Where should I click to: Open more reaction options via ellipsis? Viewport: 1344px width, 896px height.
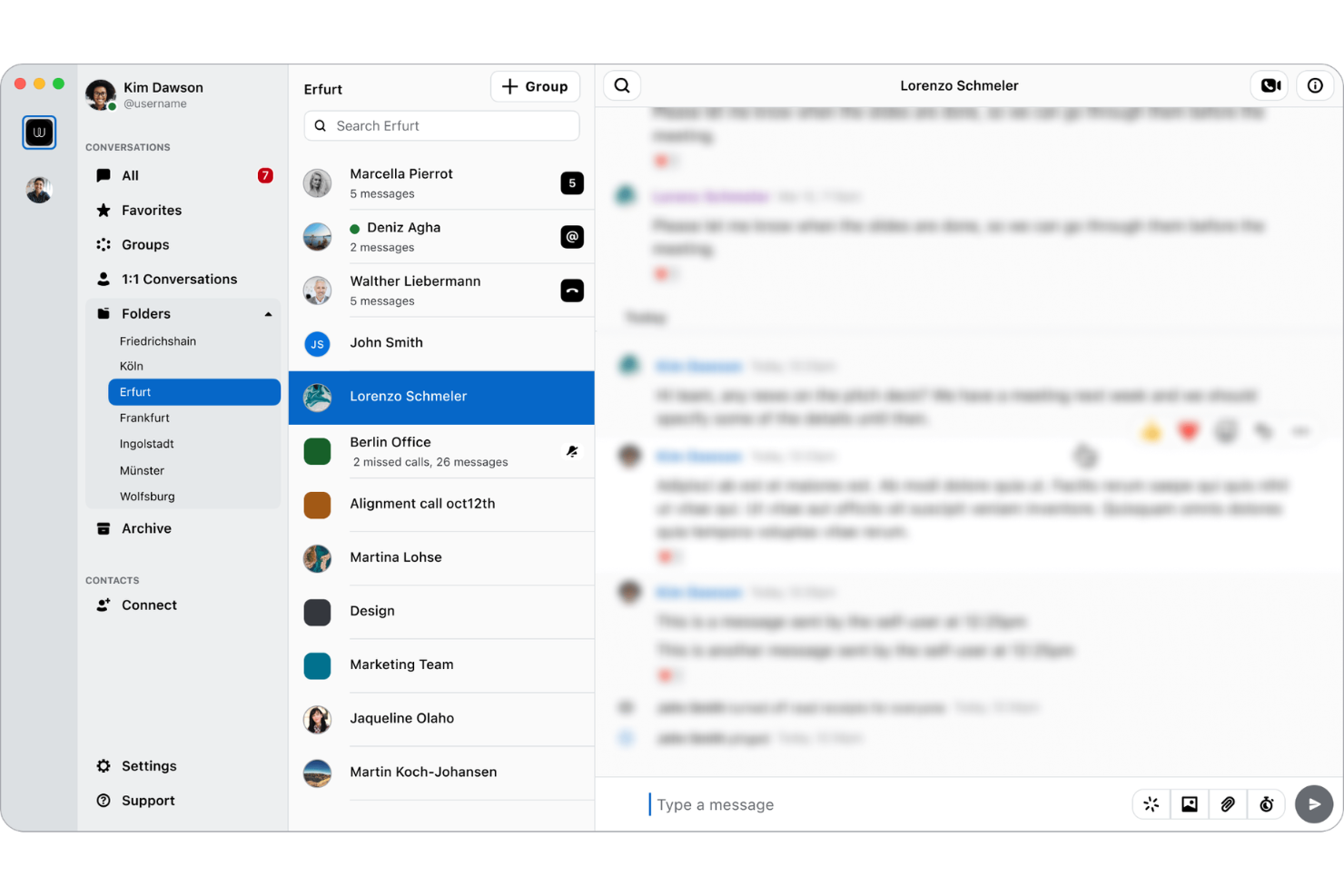click(x=1300, y=431)
